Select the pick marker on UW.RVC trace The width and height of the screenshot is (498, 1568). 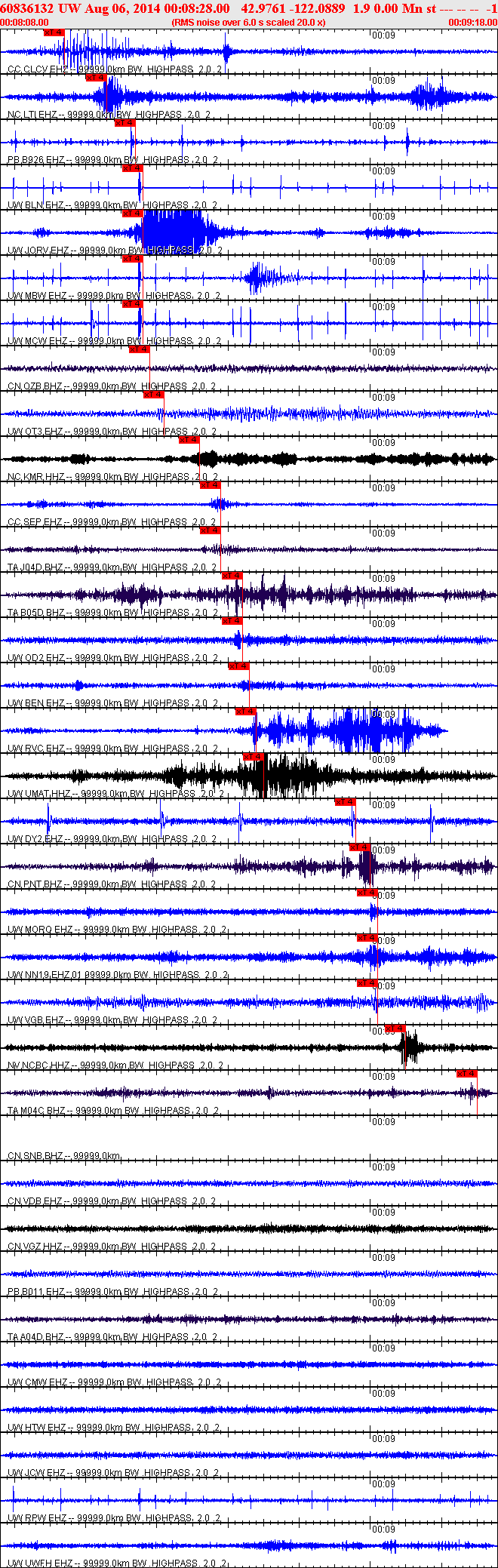point(246,712)
